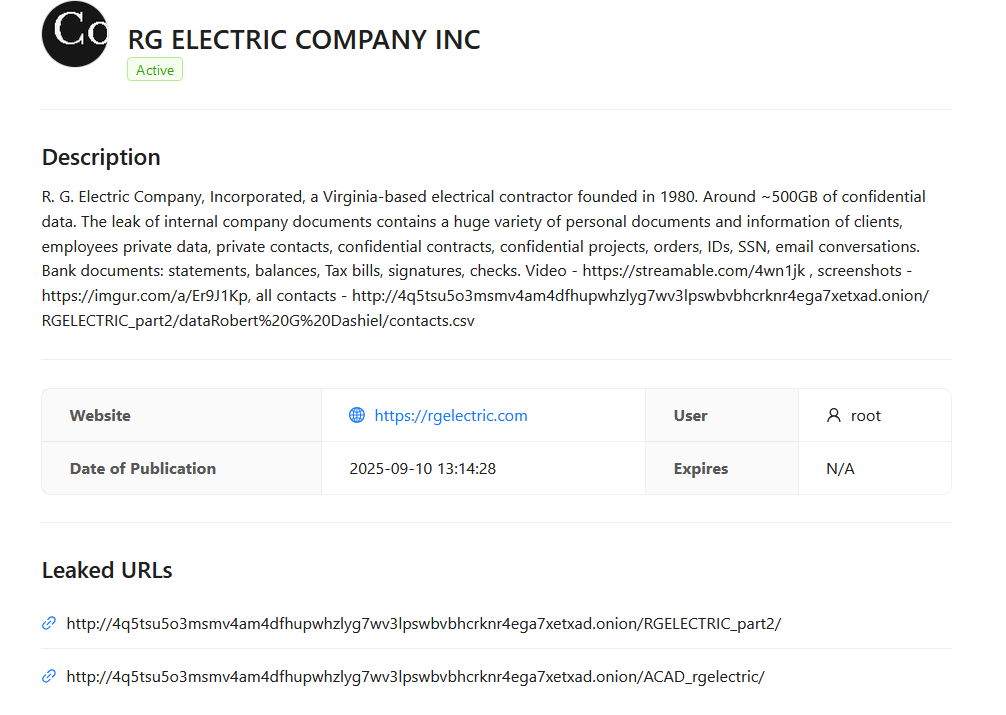
Task: Click the Description heading
Action: 101,157
